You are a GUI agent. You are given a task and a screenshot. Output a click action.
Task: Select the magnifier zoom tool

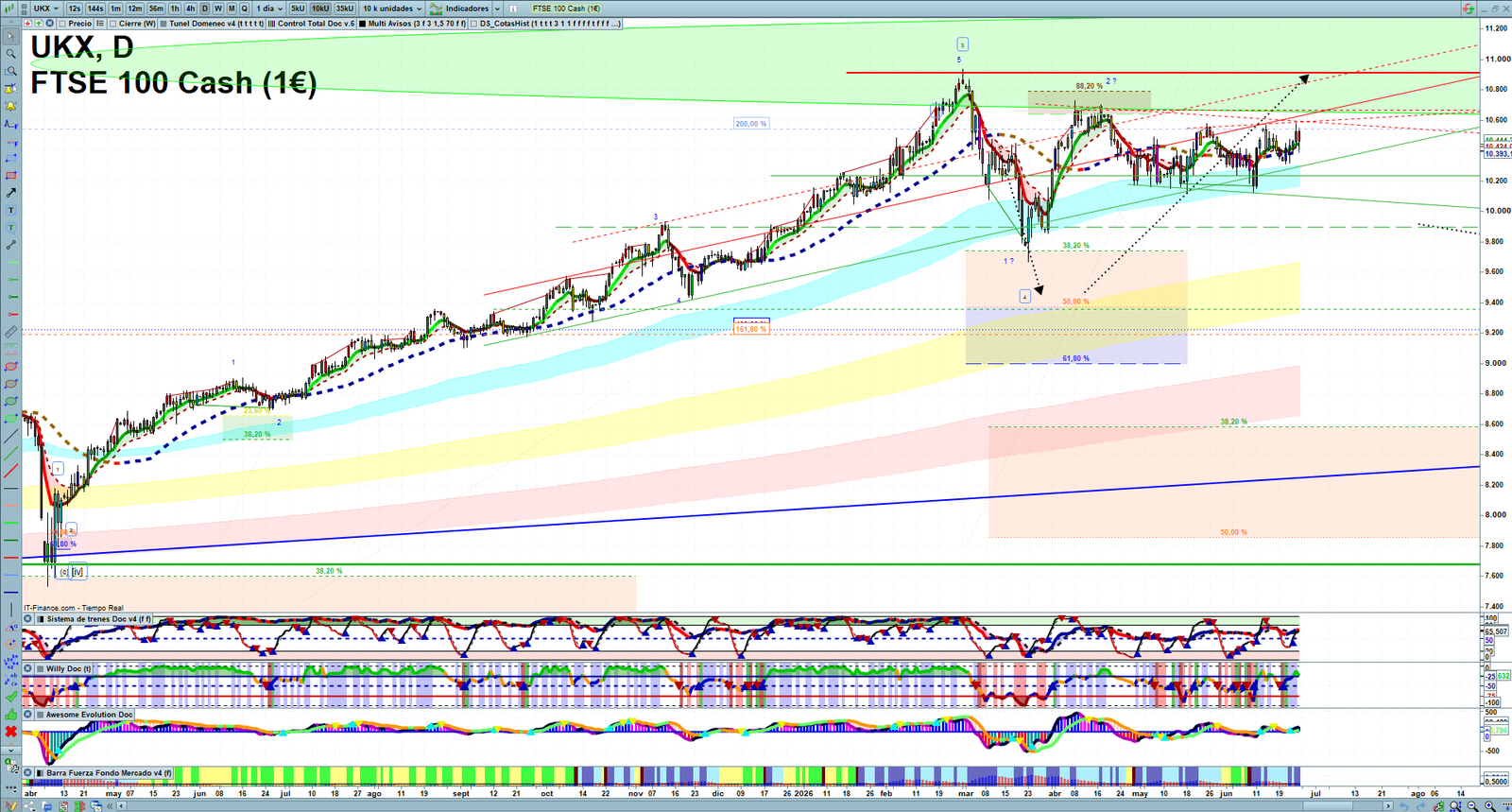click(x=10, y=54)
